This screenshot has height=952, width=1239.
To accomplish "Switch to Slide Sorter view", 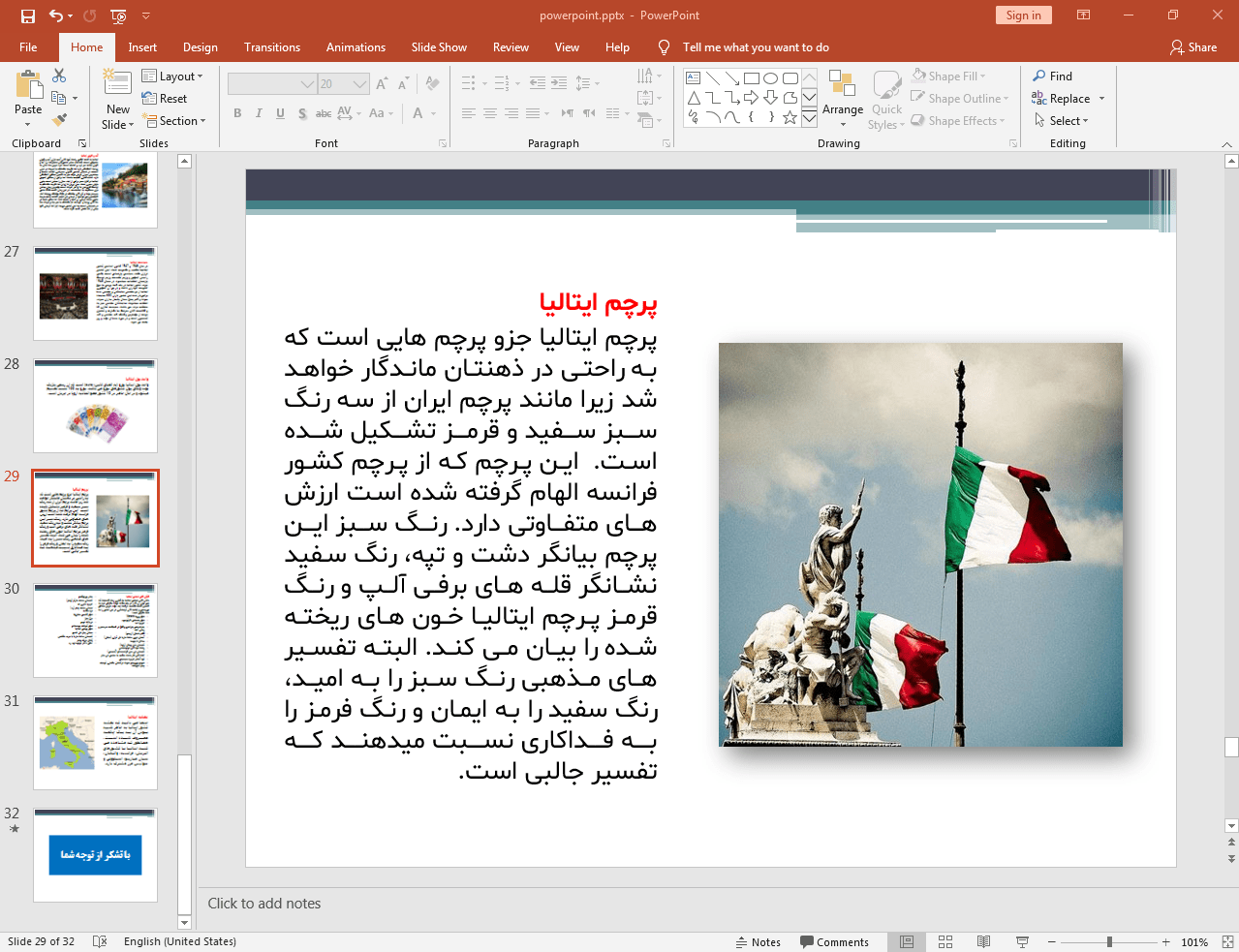I will click(x=945, y=941).
